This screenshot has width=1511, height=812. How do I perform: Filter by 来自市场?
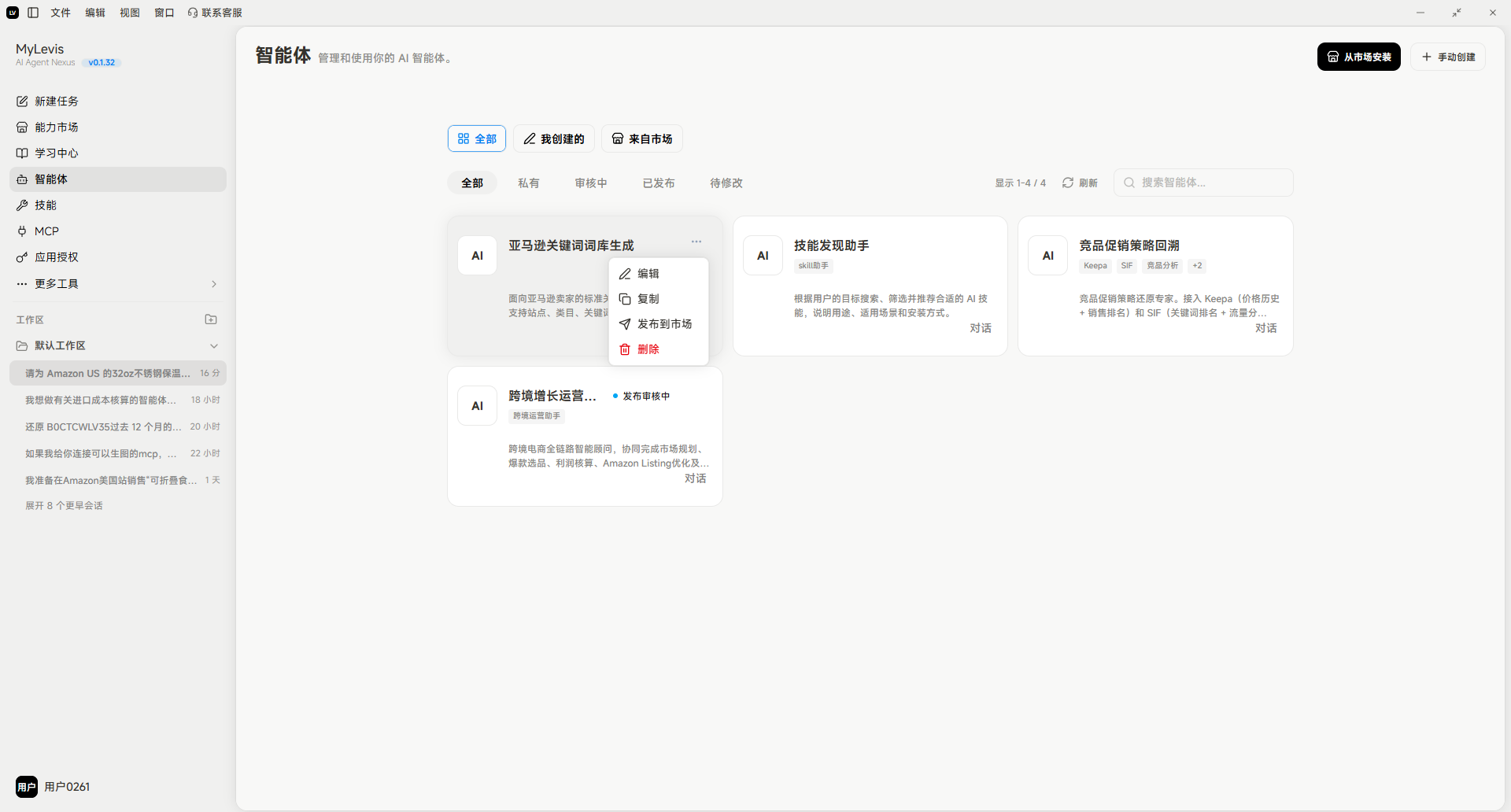[642, 138]
